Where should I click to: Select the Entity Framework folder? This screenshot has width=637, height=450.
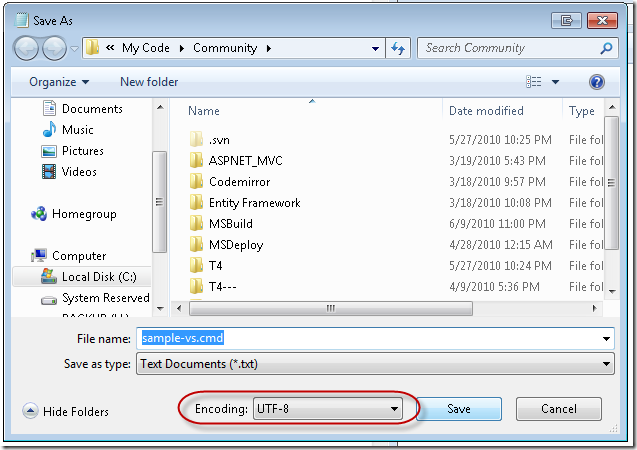pos(254,203)
